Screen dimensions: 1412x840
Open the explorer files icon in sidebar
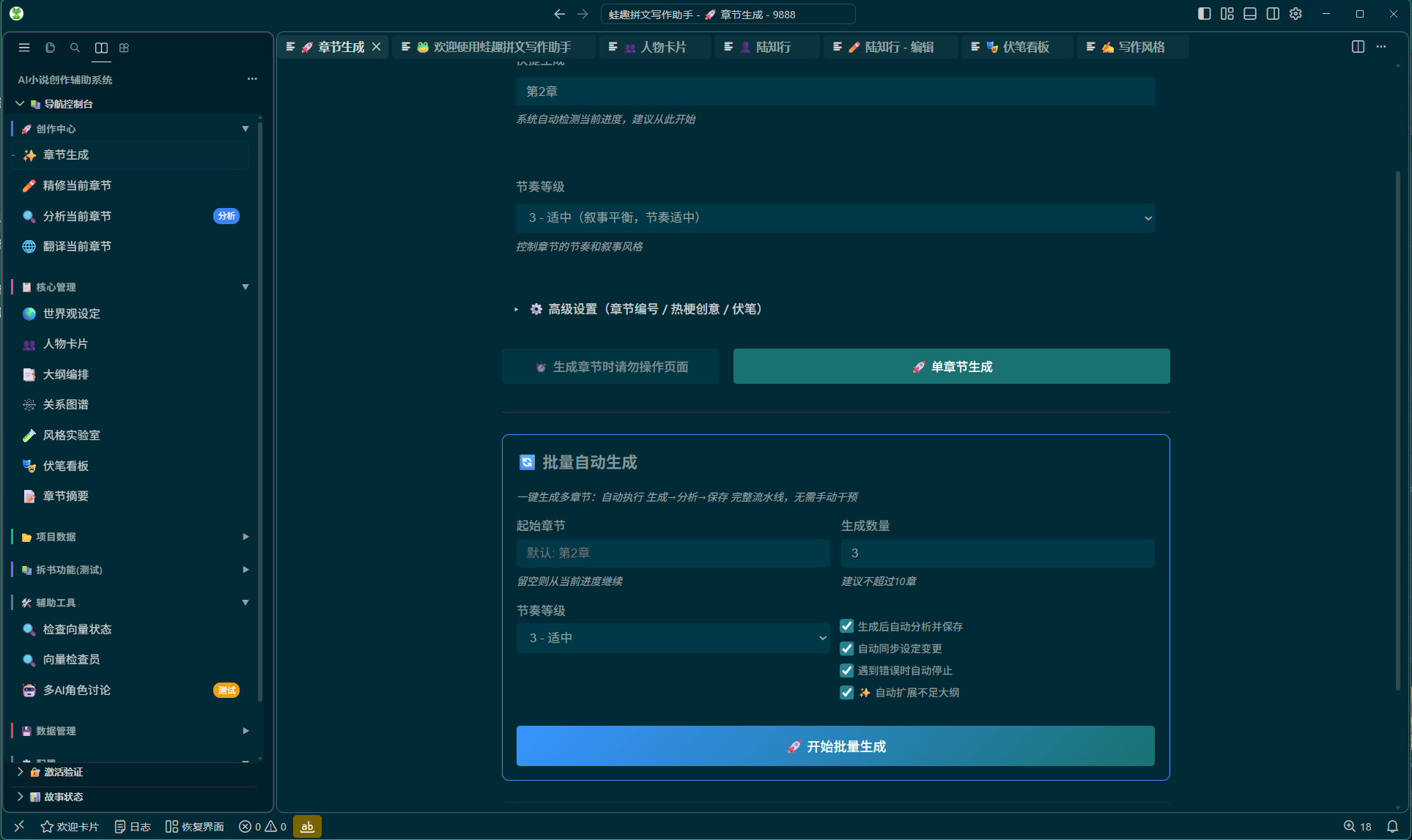[50, 48]
